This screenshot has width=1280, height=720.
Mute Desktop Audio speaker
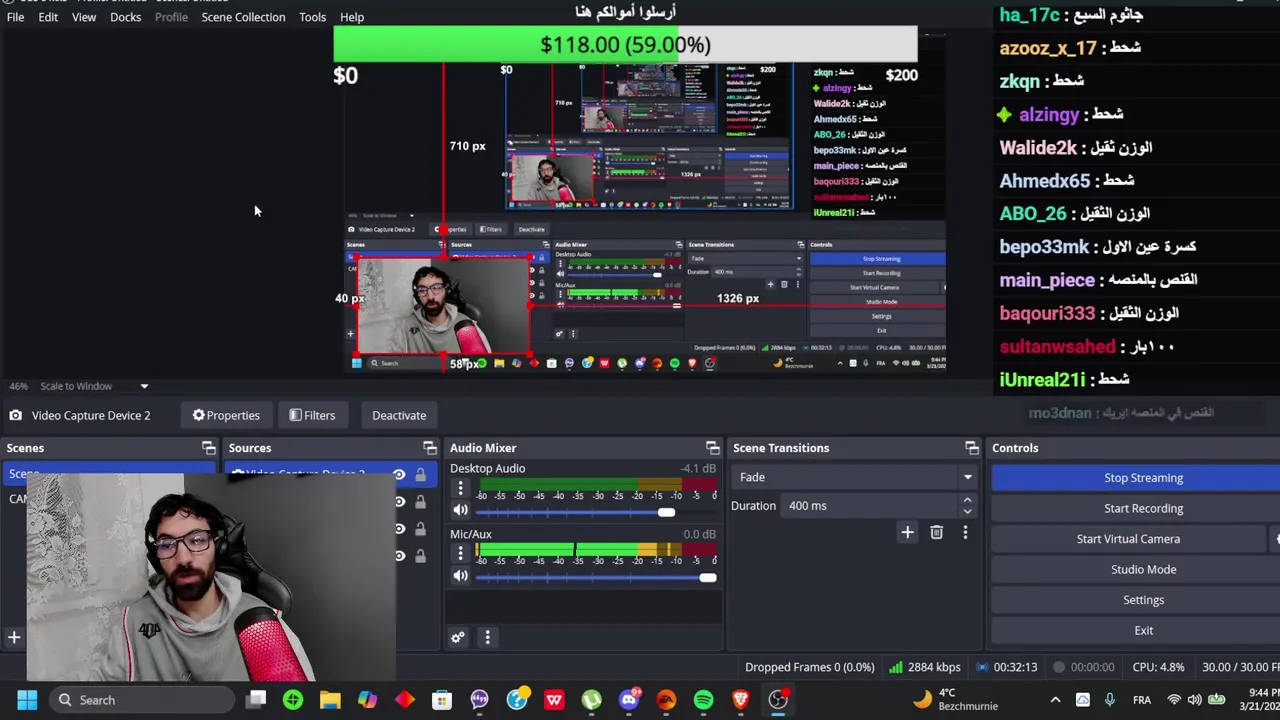(x=460, y=512)
